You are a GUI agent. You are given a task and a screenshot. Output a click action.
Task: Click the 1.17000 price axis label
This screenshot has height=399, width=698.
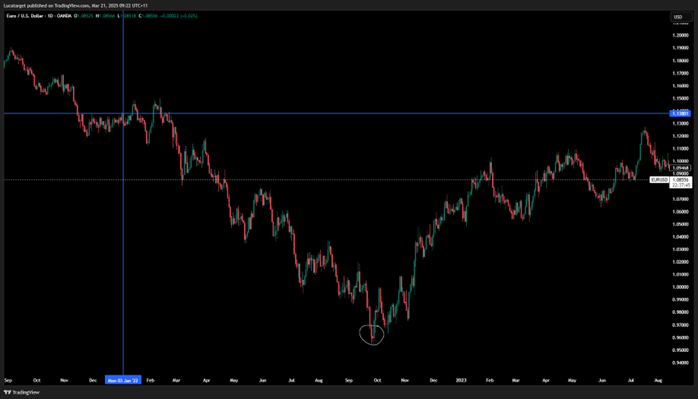[x=680, y=73]
